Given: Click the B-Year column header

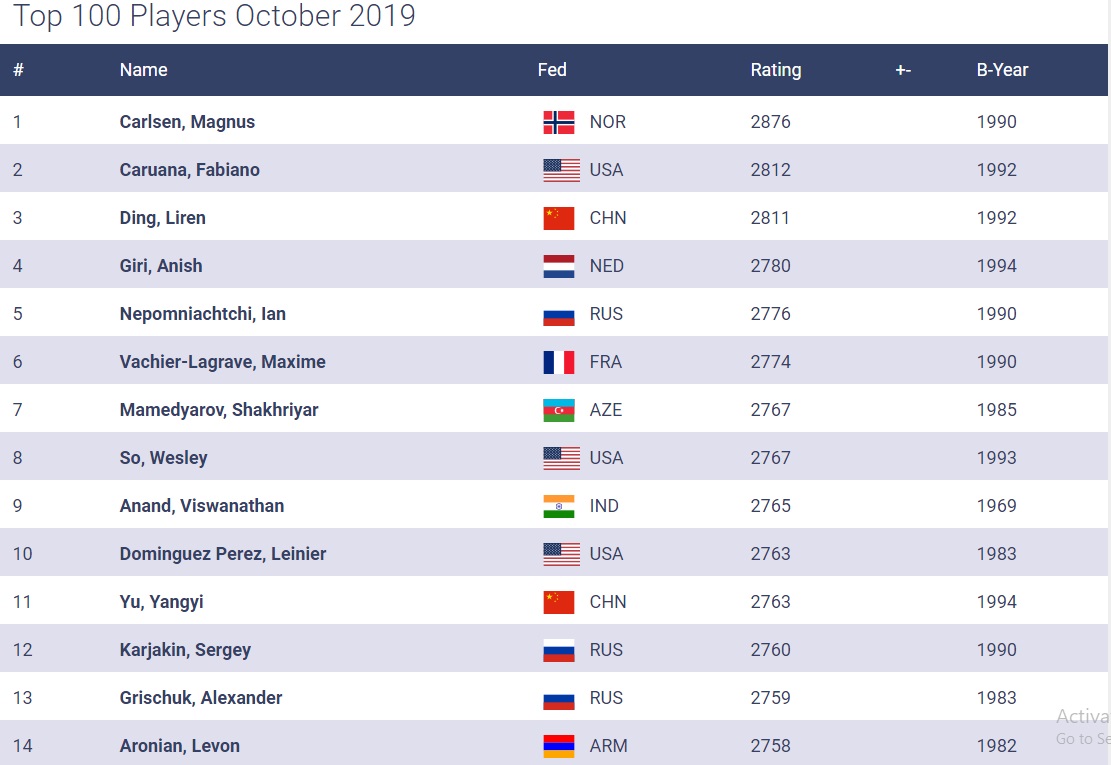Looking at the screenshot, I should tap(1002, 70).
